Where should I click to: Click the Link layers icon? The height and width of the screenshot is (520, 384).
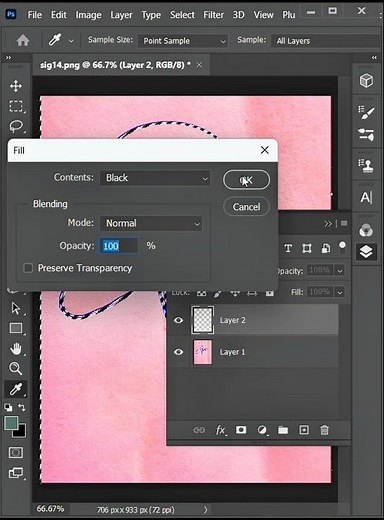[x=199, y=430]
